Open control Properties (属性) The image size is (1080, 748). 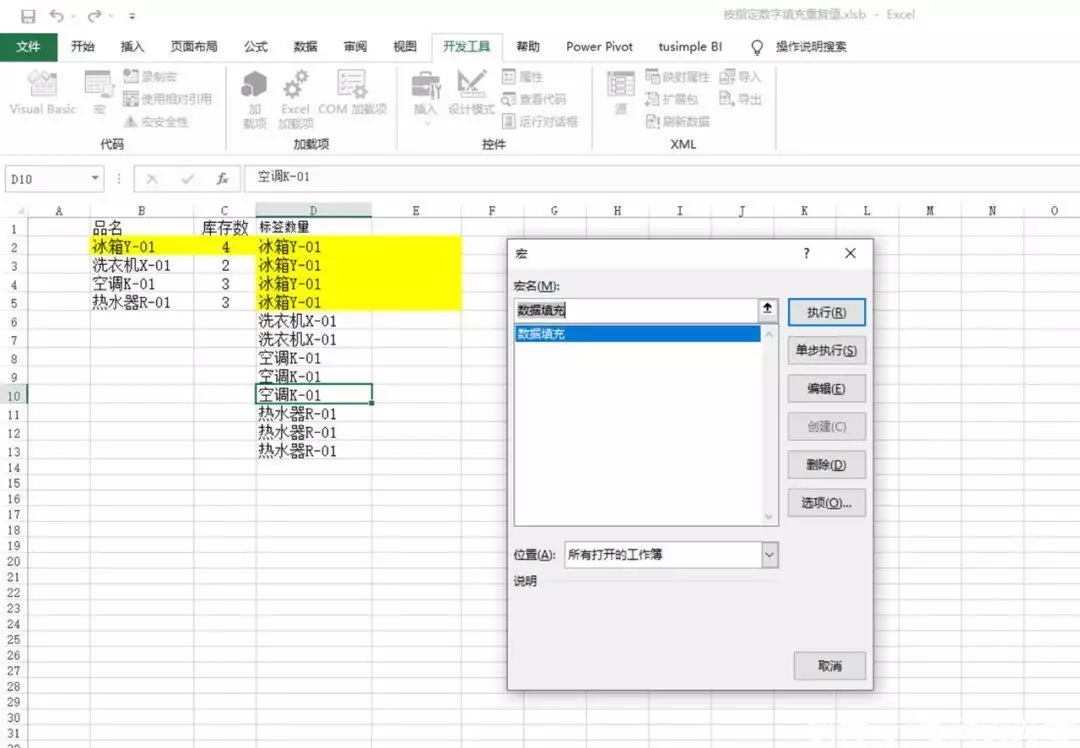(523, 76)
